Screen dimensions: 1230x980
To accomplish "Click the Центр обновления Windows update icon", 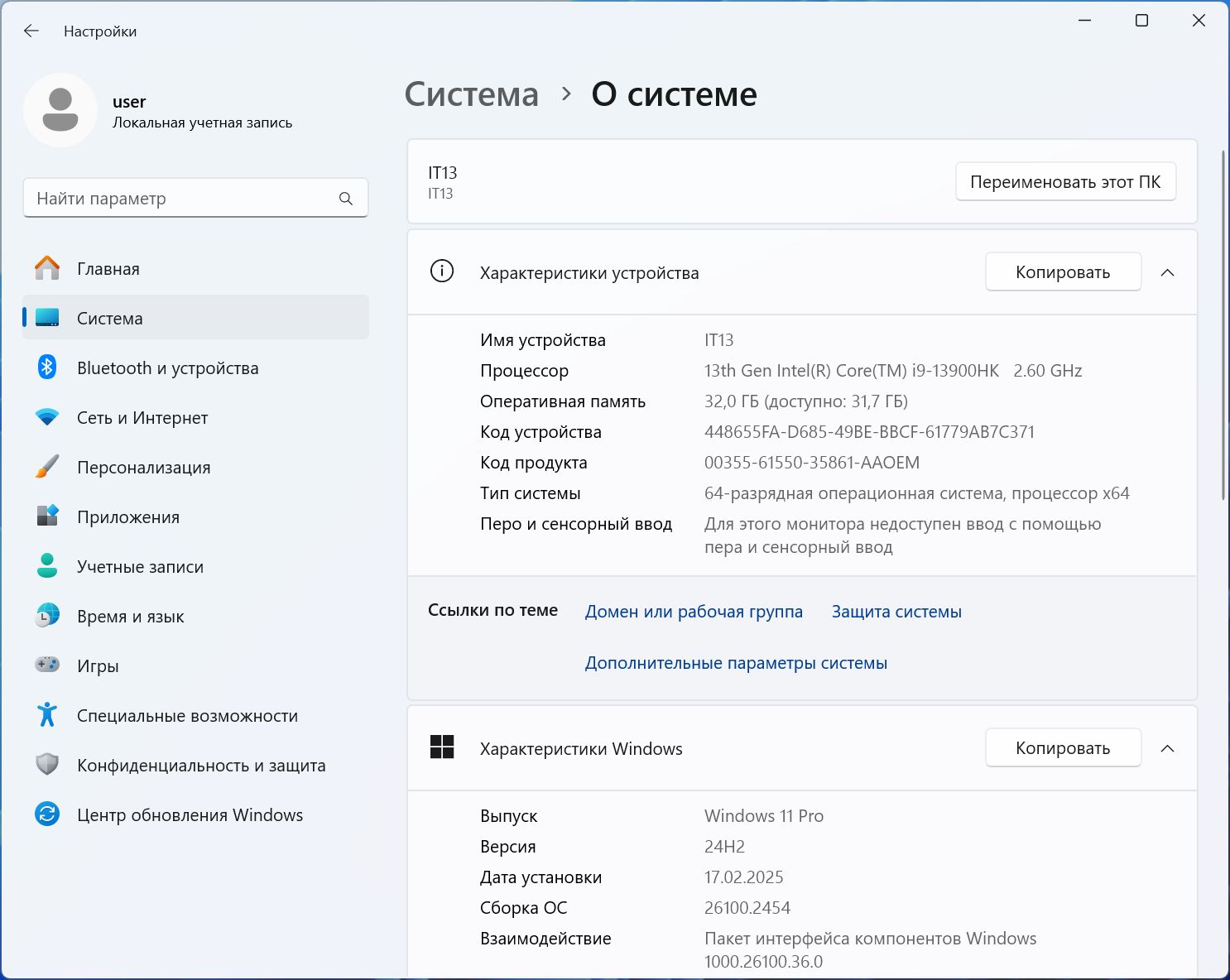I will [47, 814].
